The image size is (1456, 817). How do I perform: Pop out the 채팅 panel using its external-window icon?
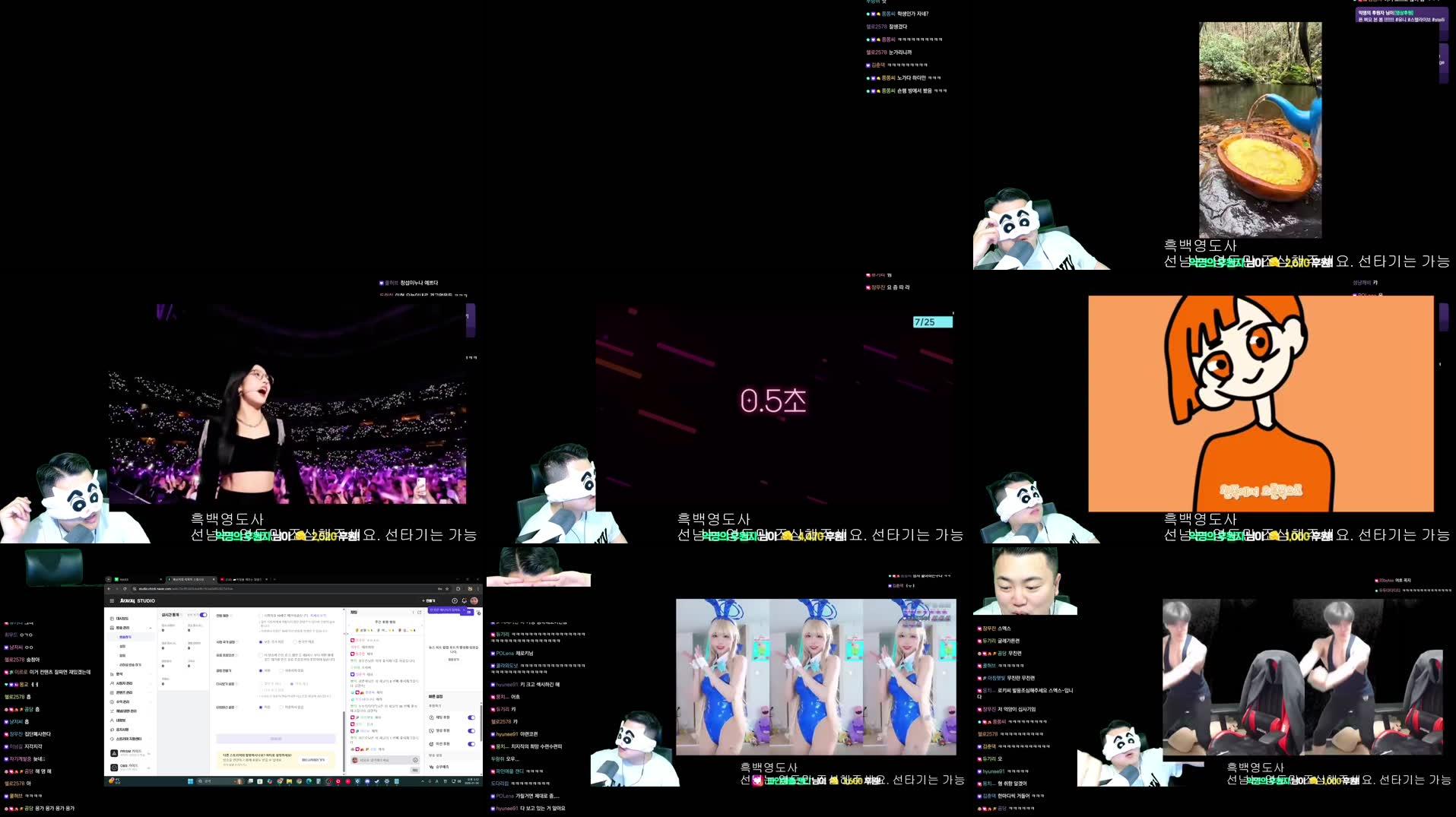pyautogui.click(x=420, y=612)
